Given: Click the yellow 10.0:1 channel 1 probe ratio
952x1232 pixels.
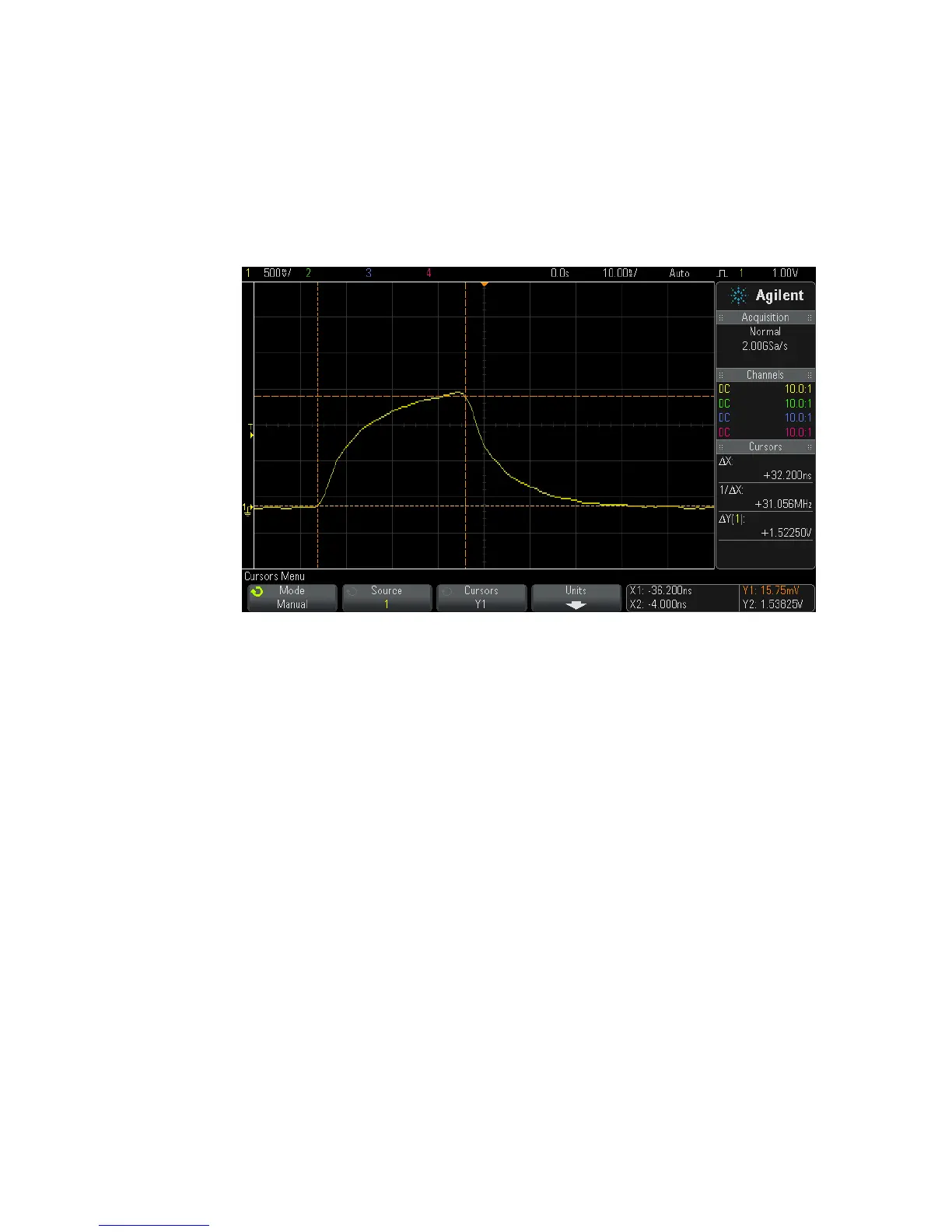Looking at the screenshot, I should tap(798, 389).
